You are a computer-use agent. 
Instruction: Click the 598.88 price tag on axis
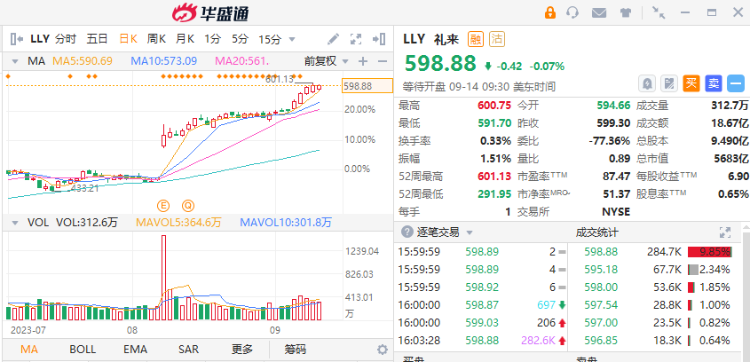(367, 86)
